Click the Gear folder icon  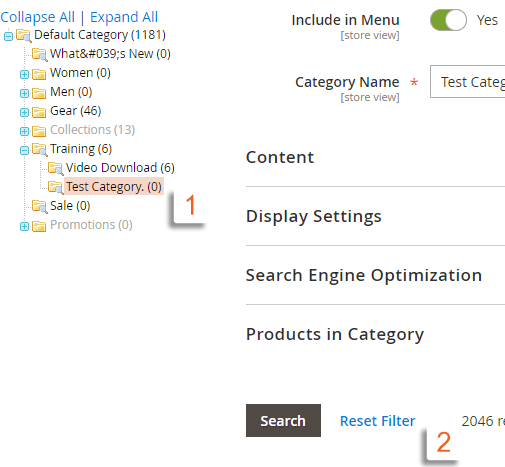(39, 112)
